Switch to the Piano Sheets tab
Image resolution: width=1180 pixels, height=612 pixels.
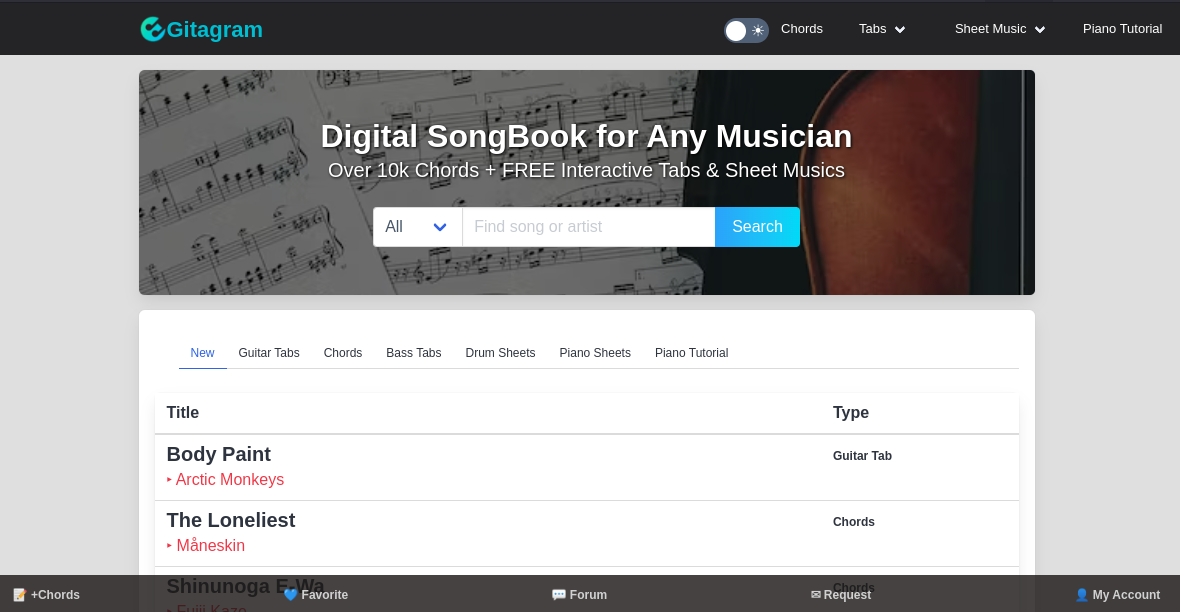[x=595, y=352]
